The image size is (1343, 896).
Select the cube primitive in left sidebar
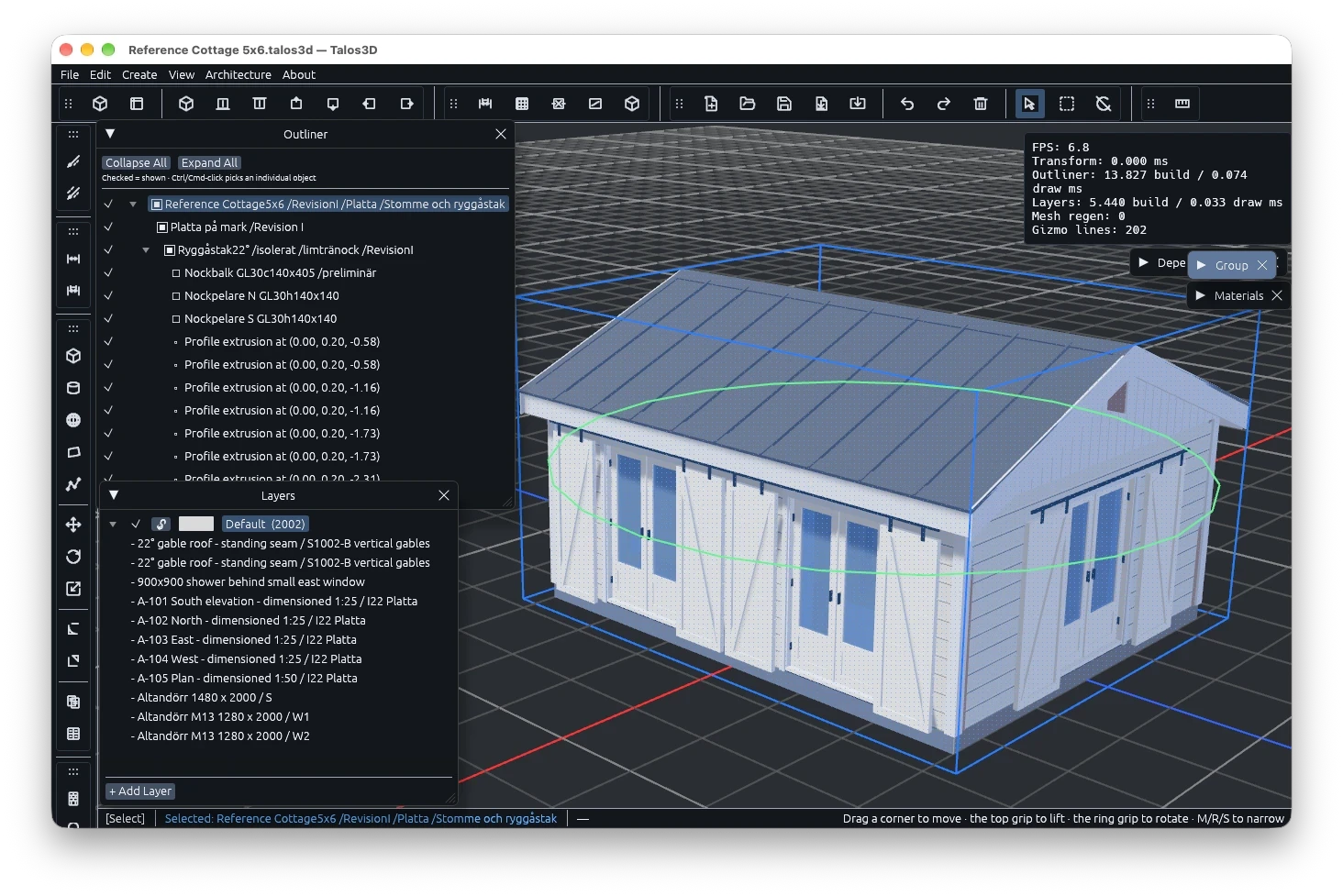coord(73,356)
